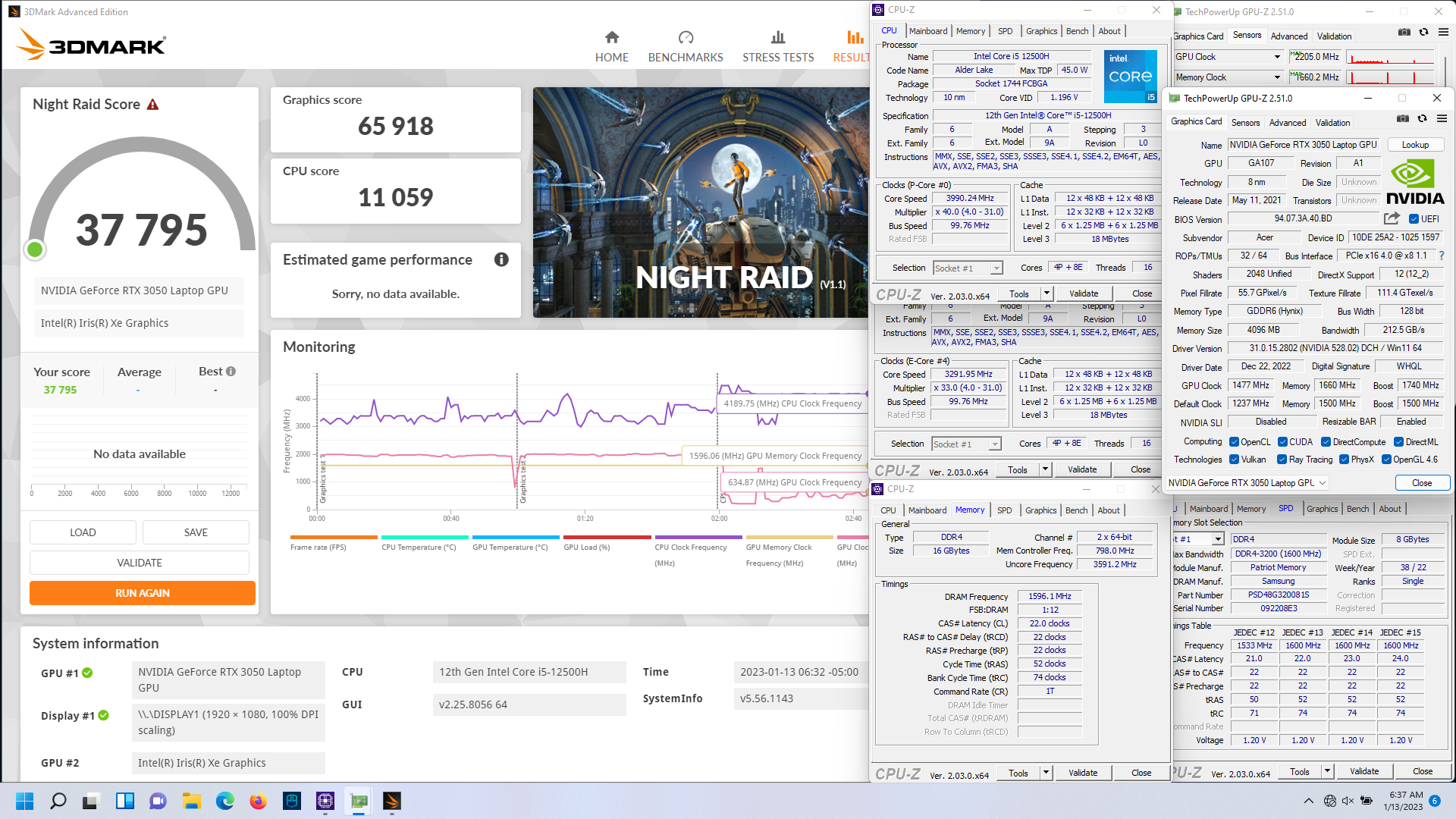Click GPU Name field in GPU-Z

(1304, 145)
